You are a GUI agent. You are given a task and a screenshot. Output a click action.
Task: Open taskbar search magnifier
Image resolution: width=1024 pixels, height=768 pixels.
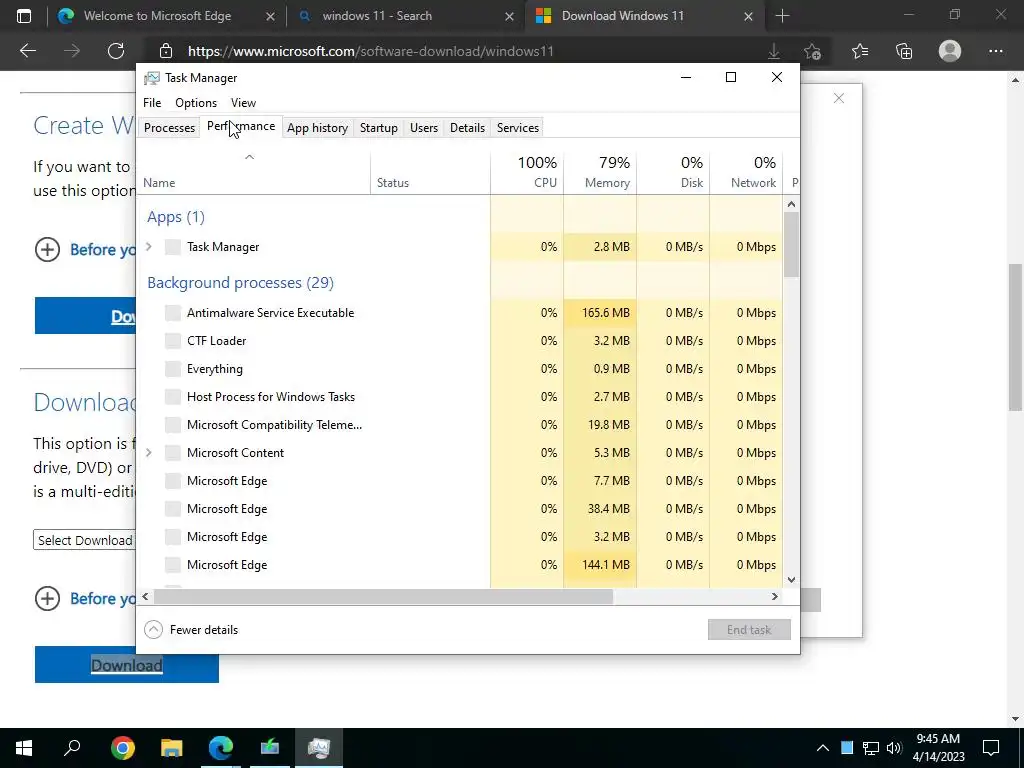pyautogui.click(x=72, y=748)
